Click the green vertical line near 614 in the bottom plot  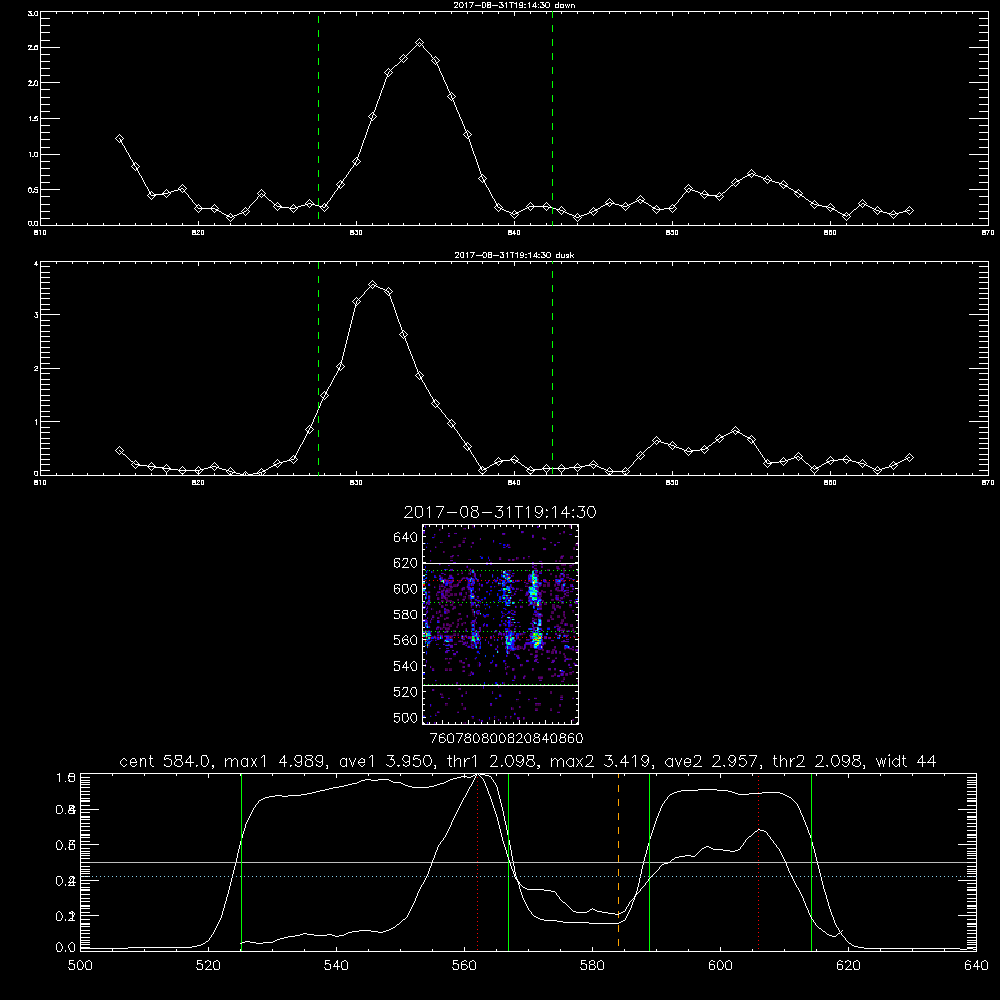[x=811, y=861]
